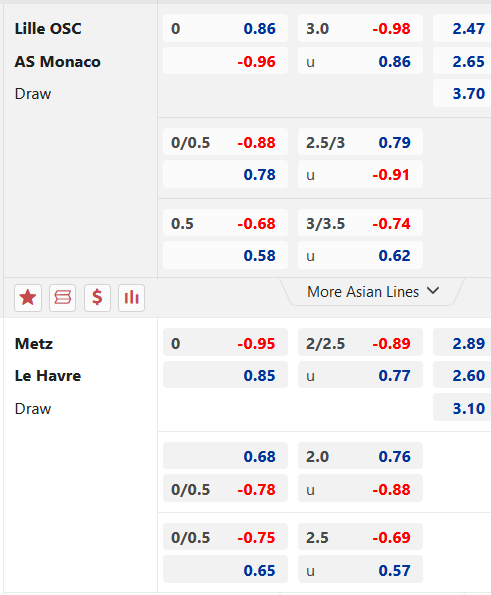Select Le Havre win odds 2.60
Image resolution: width=491 pixels, height=595 pixels.
pyautogui.click(x=462, y=375)
